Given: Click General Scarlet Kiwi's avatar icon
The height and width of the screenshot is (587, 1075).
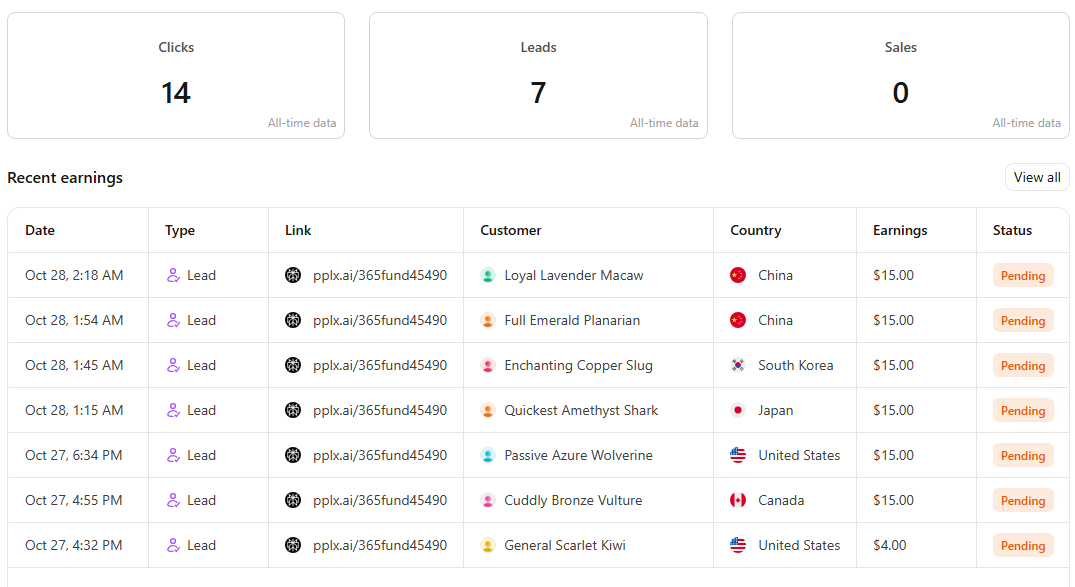Looking at the screenshot, I should click(488, 545).
